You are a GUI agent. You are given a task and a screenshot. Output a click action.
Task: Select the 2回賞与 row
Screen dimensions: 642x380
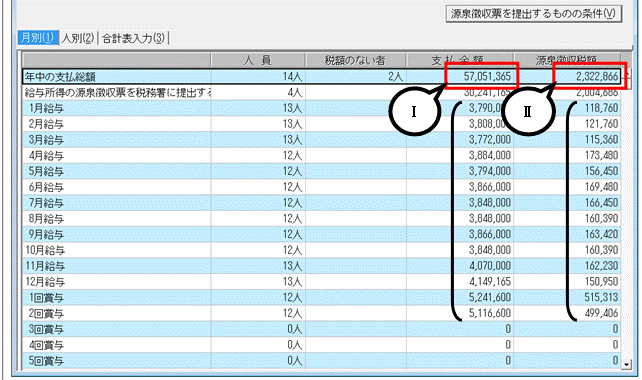[x=321, y=313]
